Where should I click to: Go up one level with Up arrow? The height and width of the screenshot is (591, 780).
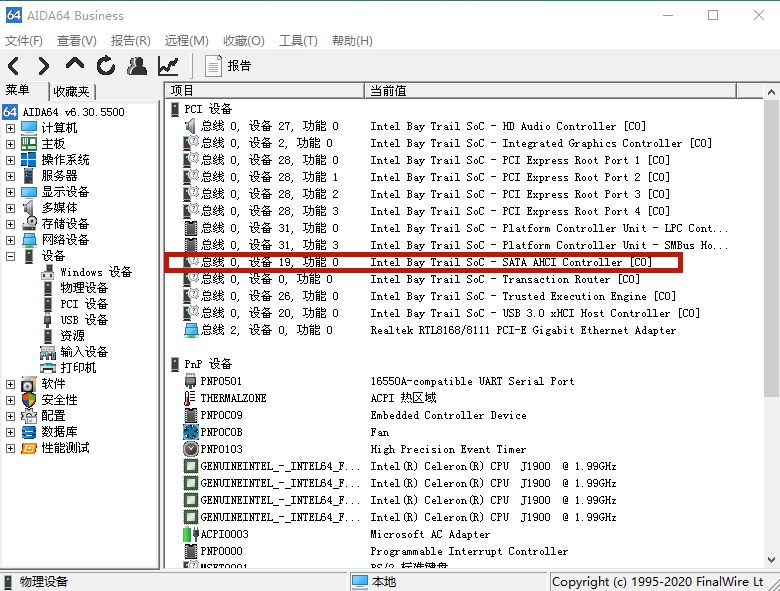pos(75,65)
